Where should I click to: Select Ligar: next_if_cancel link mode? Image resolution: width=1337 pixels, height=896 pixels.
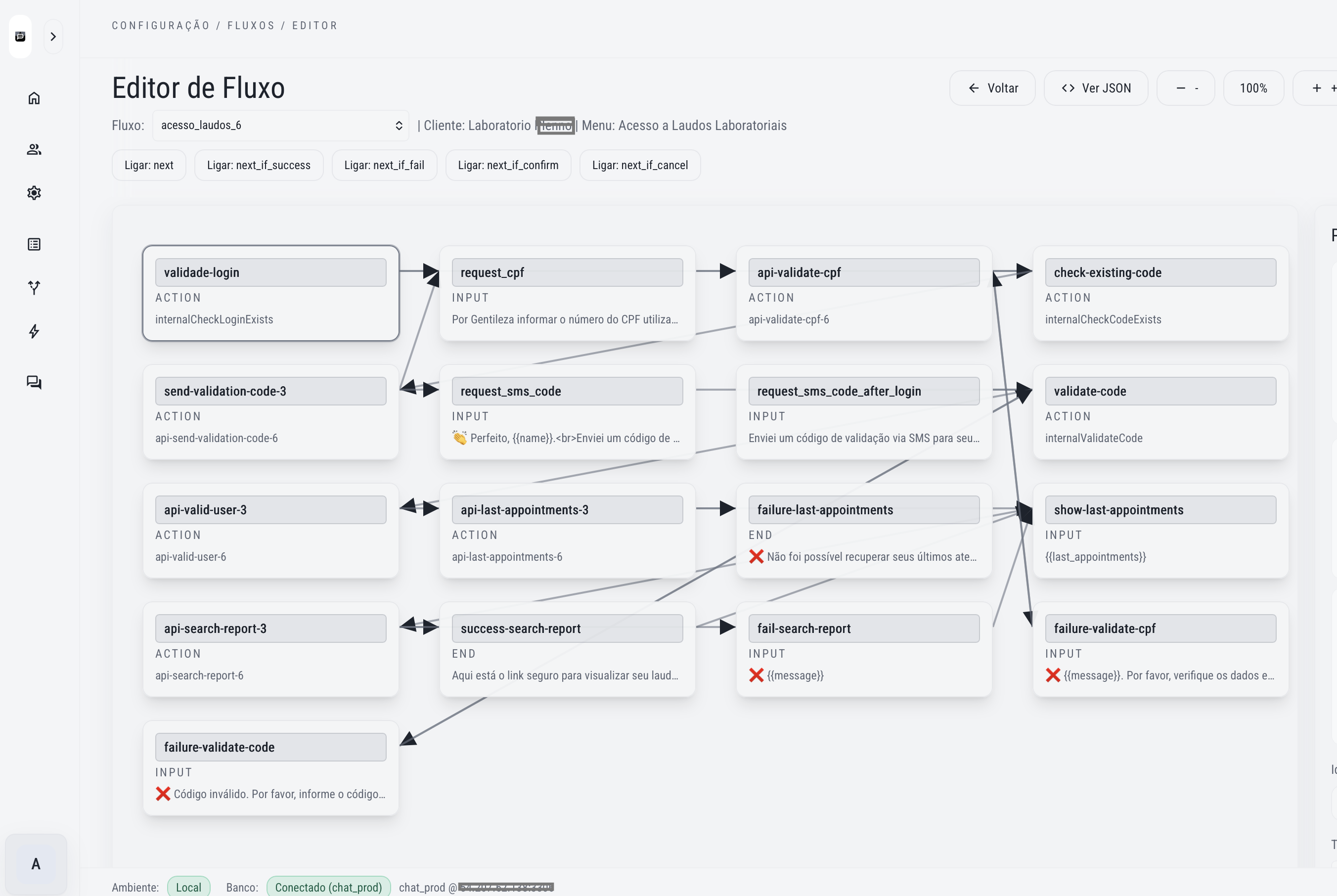(x=640, y=165)
